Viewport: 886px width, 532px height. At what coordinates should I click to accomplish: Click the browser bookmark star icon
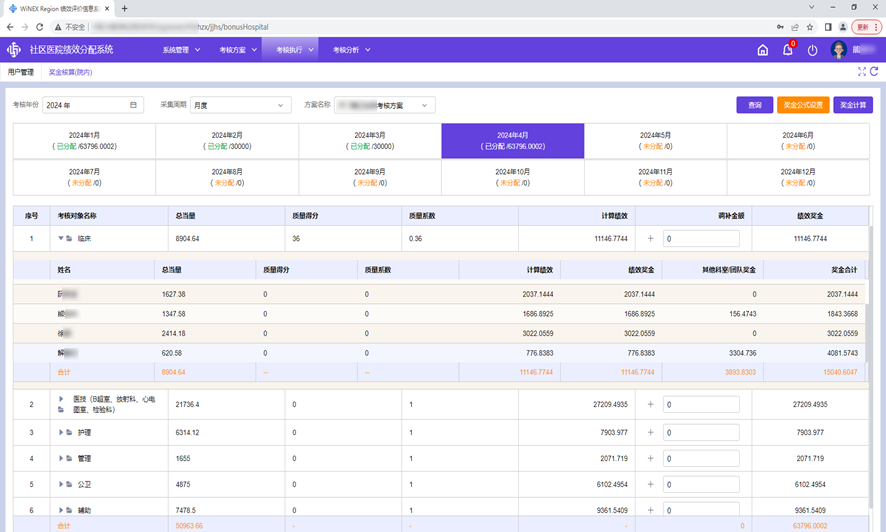(810, 27)
